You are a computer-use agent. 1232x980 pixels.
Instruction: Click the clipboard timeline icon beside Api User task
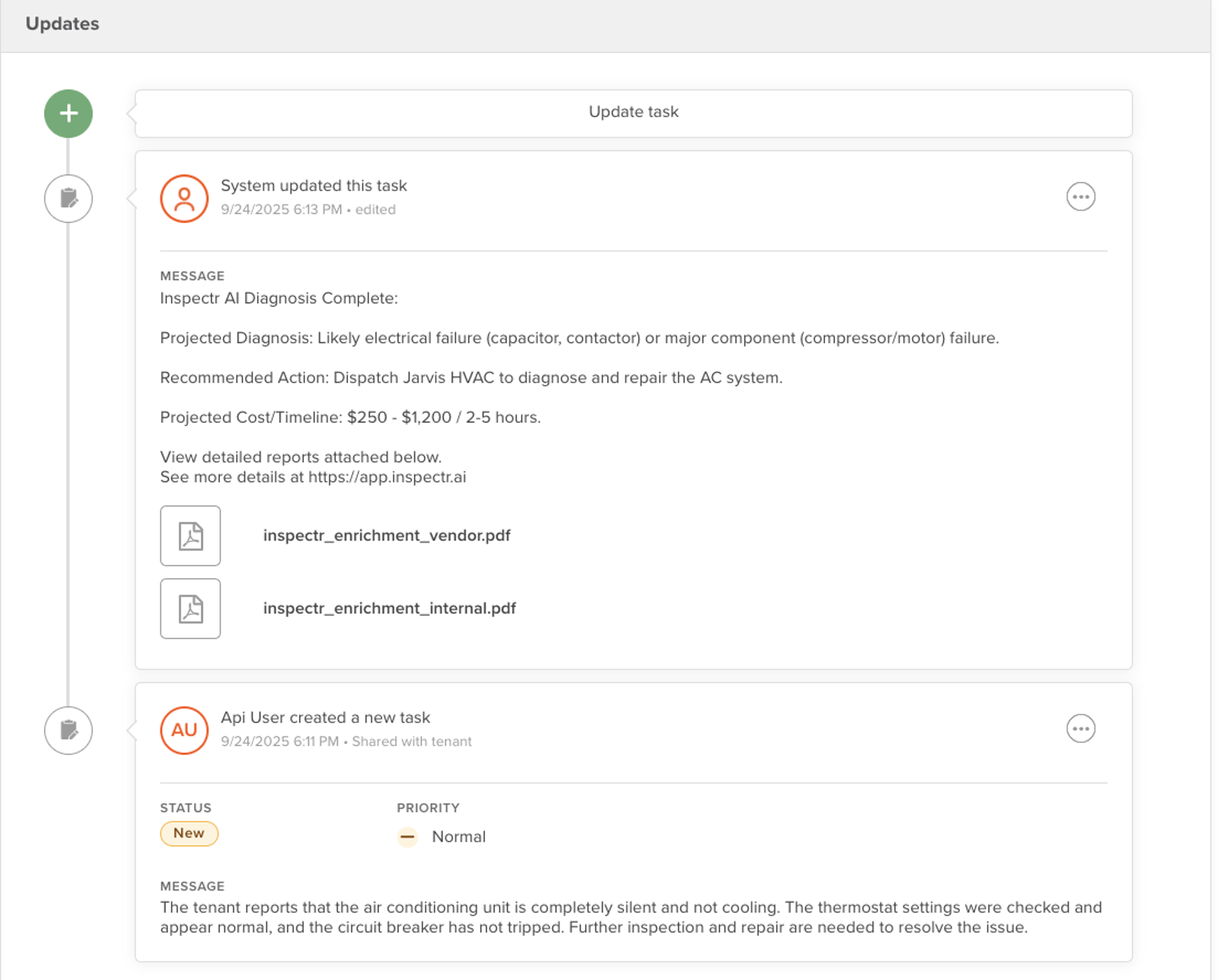(68, 731)
